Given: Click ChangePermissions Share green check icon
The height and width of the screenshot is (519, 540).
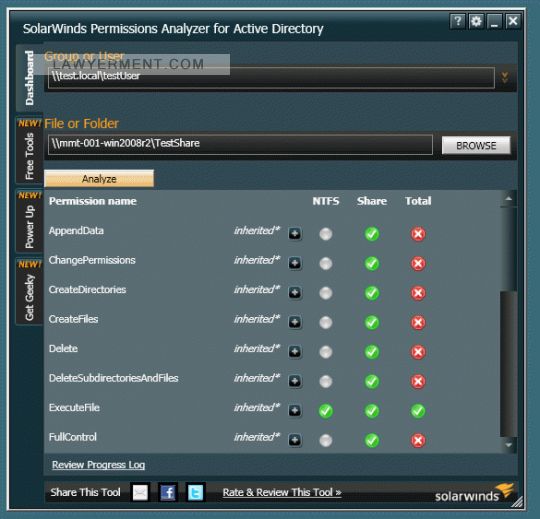Looking at the screenshot, I should 372,263.
